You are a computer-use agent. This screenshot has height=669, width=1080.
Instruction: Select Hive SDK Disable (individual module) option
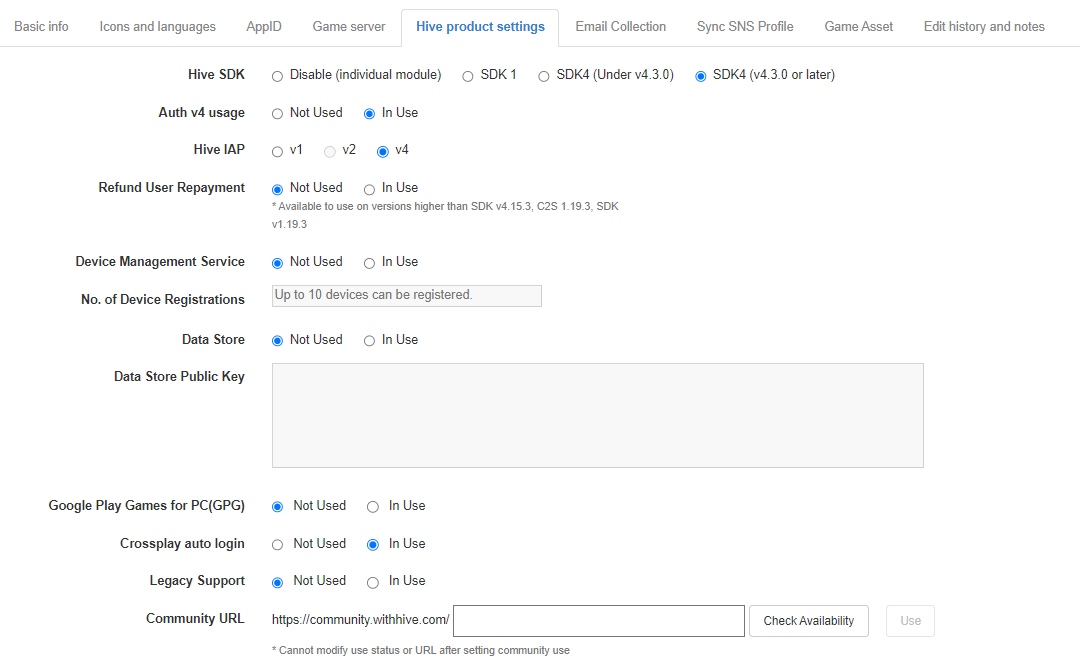278,76
